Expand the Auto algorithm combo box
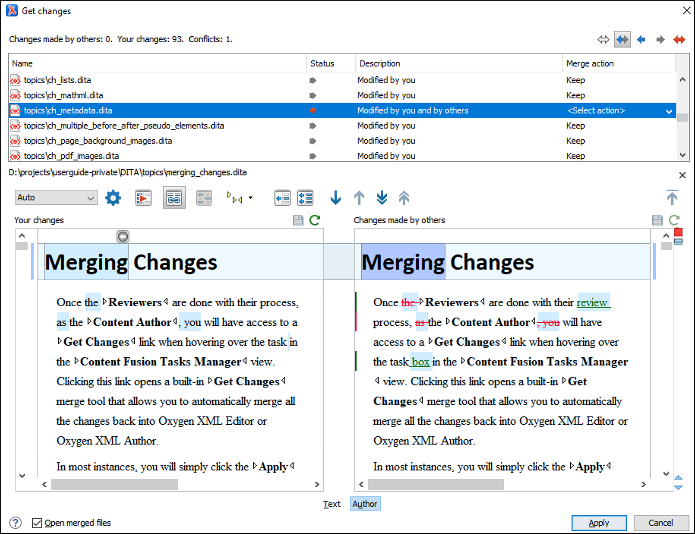The width and height of the screenshot is (695, 534). [x=56, y=198]
